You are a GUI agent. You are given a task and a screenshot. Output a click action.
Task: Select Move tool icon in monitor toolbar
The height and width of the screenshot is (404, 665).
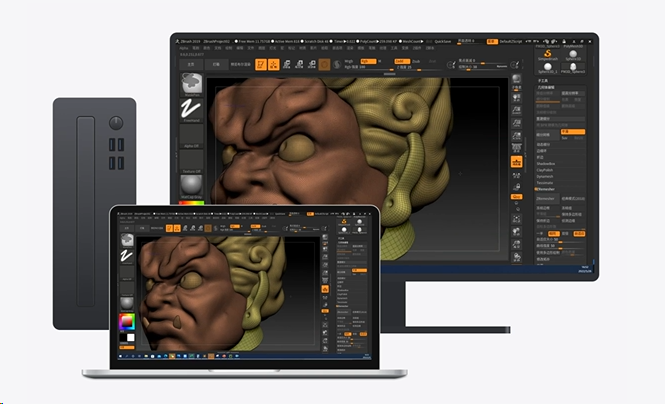tap(287, 64)
